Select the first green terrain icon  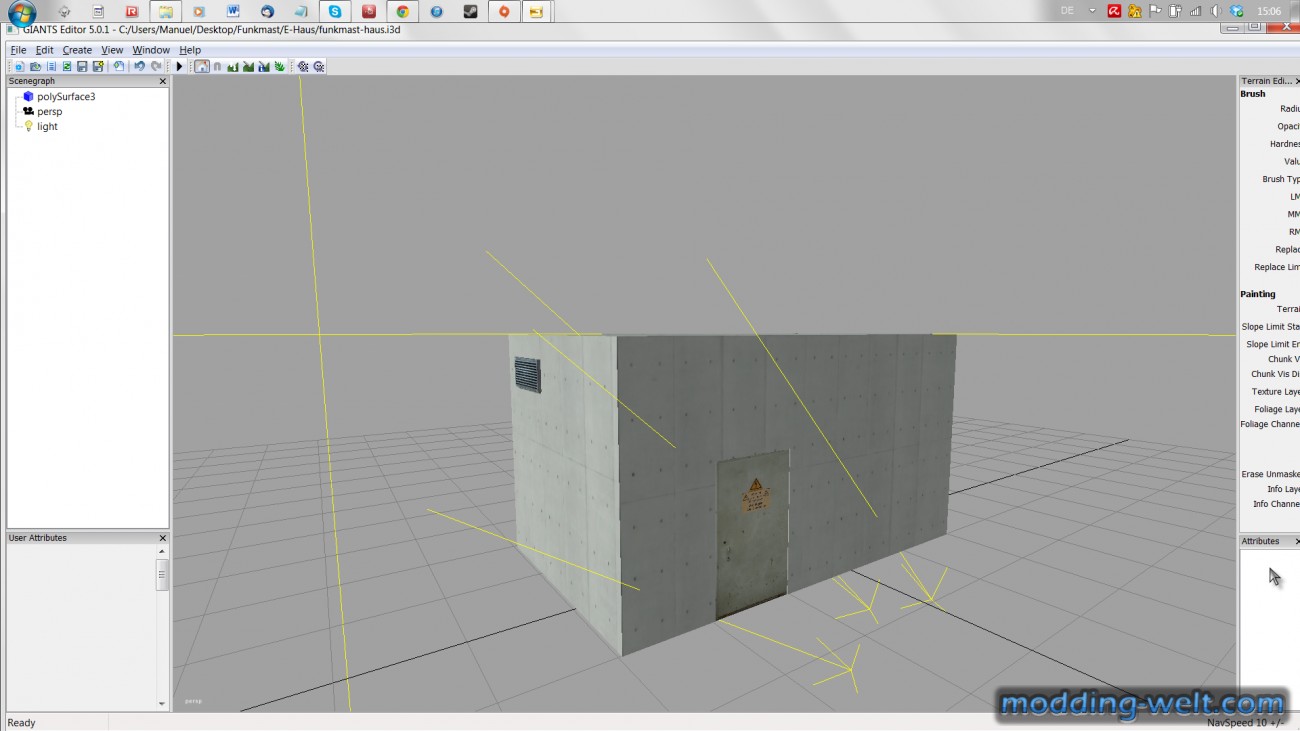click(232, 67)
